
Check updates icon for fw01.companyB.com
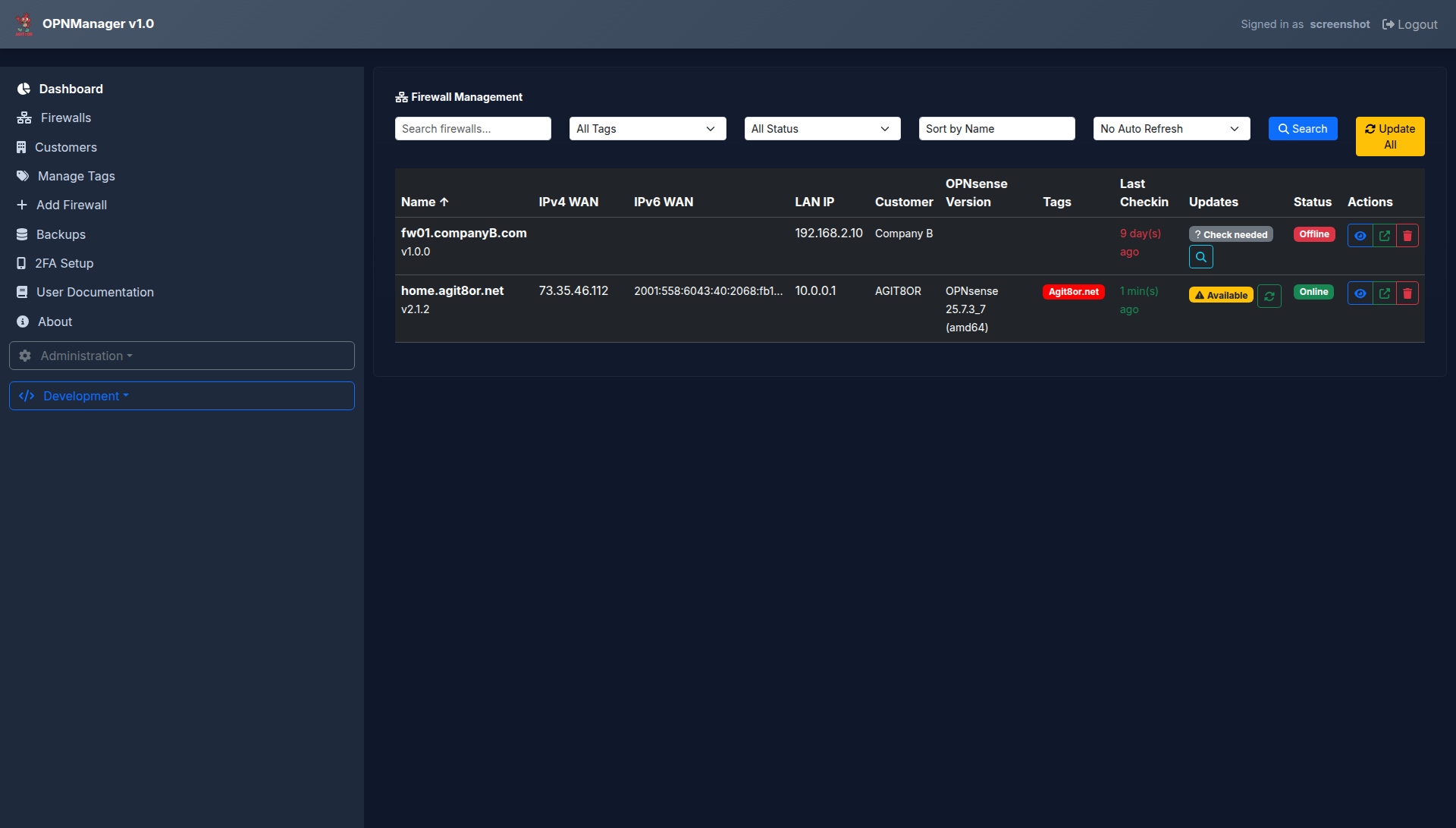tap(1200, 257)
